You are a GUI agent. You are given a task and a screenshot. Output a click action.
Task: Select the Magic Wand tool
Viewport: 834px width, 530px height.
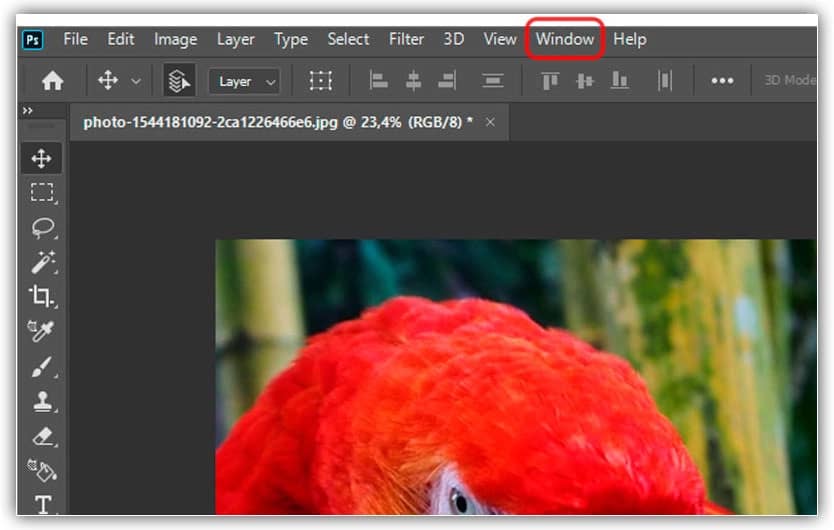pyautogui.click(x=43, y=262)
